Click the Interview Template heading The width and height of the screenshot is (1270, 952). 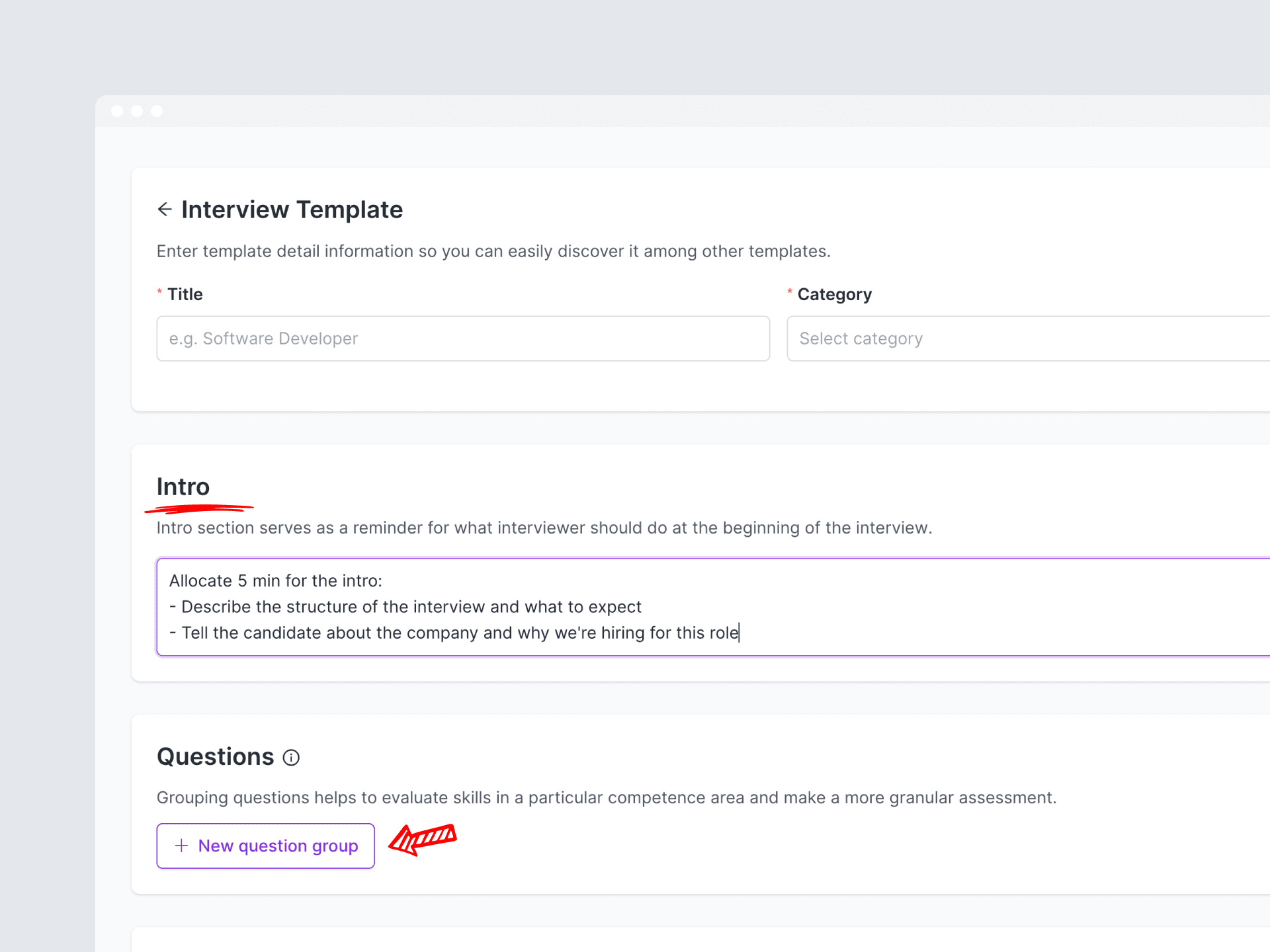[x=292, y=210]
